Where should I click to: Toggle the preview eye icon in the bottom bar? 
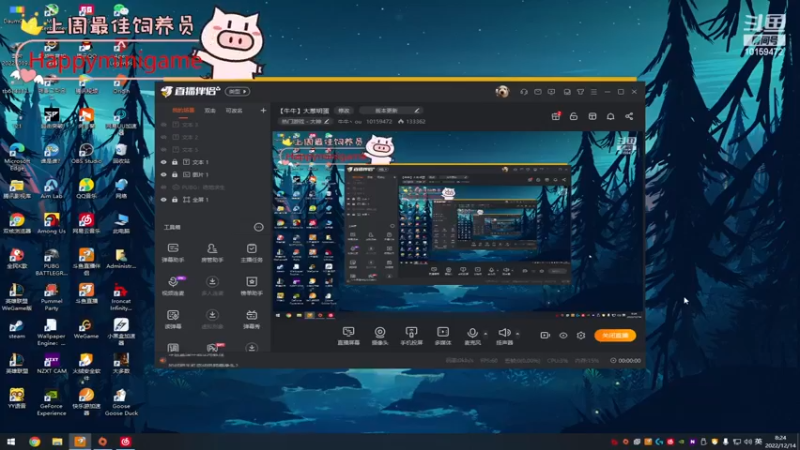click(563, 335)
